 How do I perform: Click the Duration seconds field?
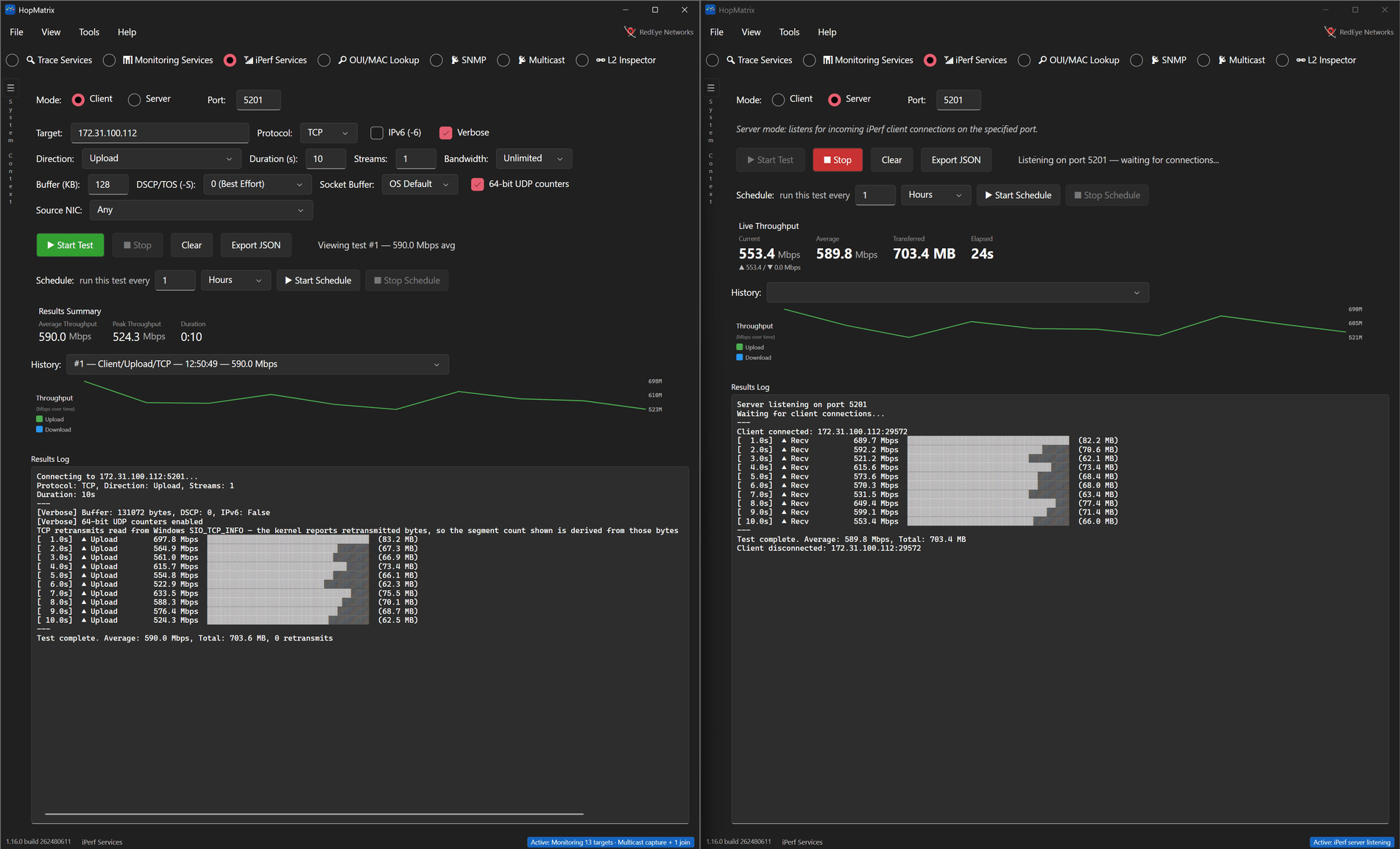[325, 158]
